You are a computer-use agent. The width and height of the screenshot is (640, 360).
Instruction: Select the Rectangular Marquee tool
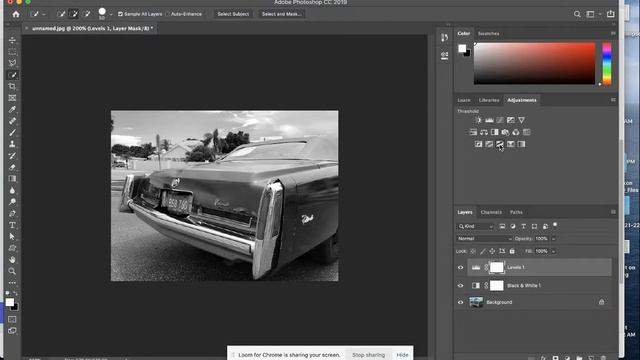coord(12,52)
